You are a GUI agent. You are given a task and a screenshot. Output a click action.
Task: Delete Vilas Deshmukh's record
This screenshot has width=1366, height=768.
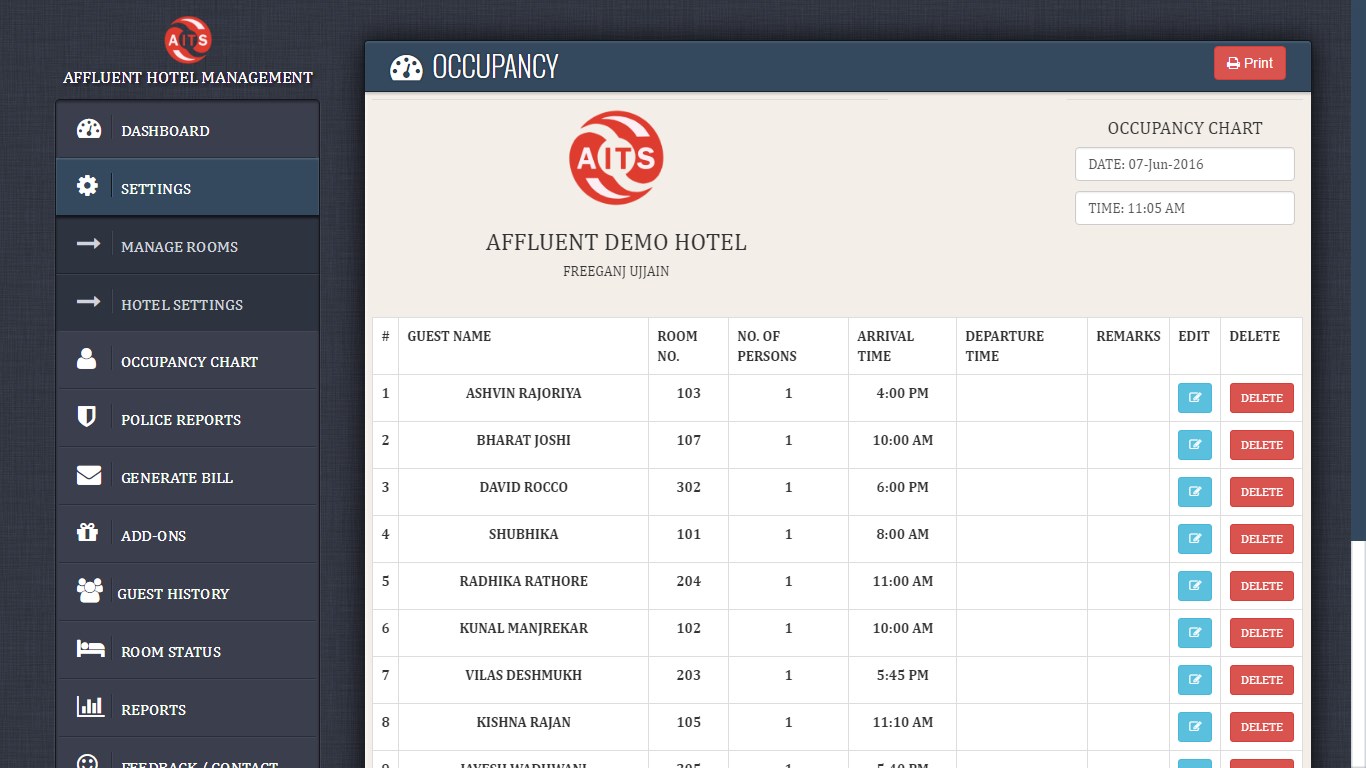(x=1262, y=680)
